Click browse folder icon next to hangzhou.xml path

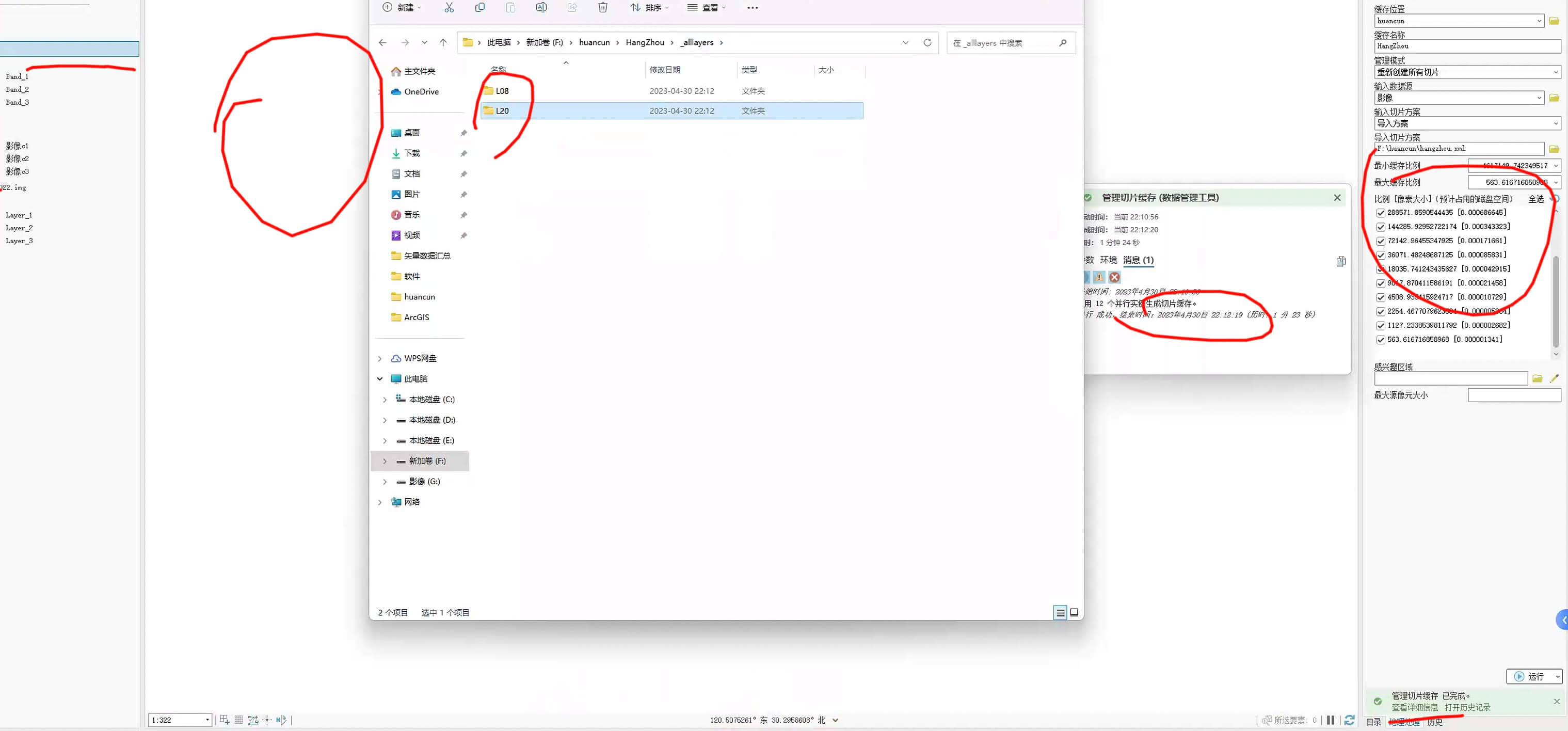1554,149
